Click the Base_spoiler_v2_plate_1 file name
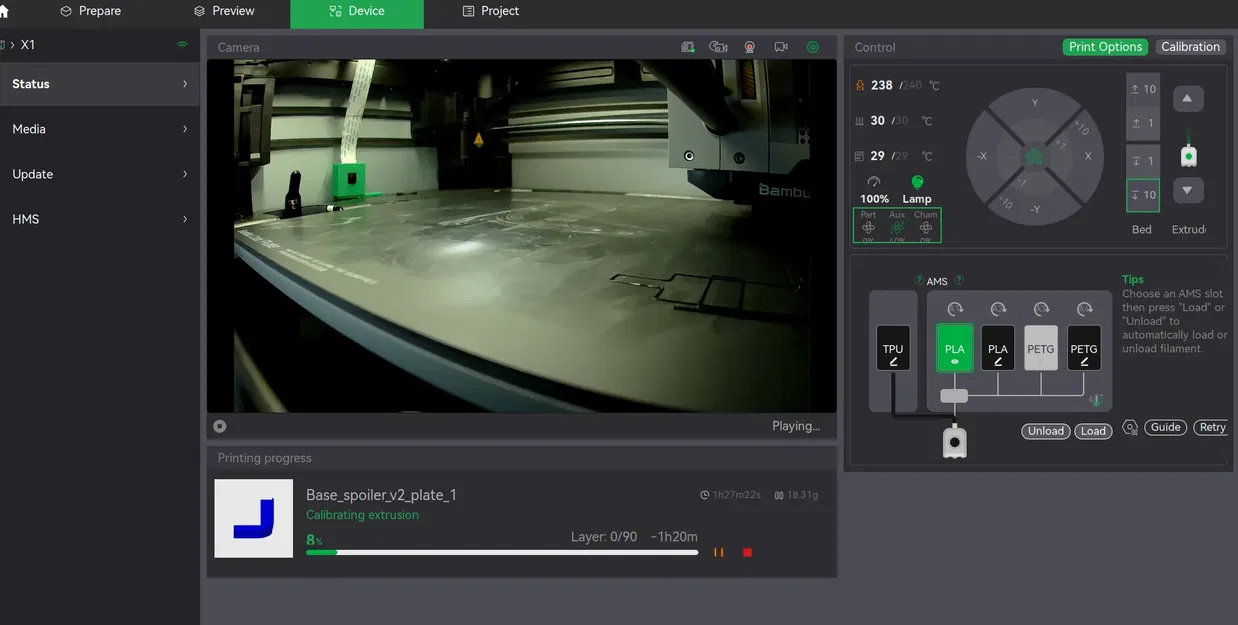 [x=381, y=495]
